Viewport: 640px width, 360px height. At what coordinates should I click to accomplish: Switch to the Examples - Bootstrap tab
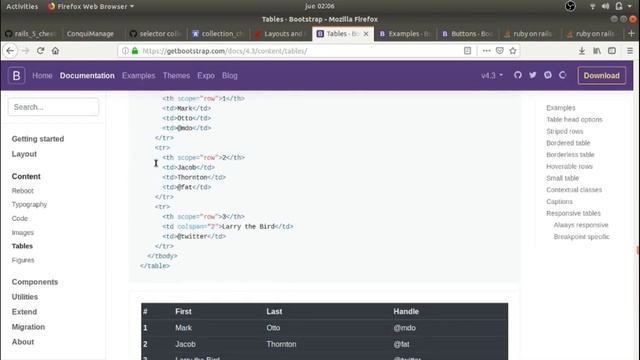point(406,34)
